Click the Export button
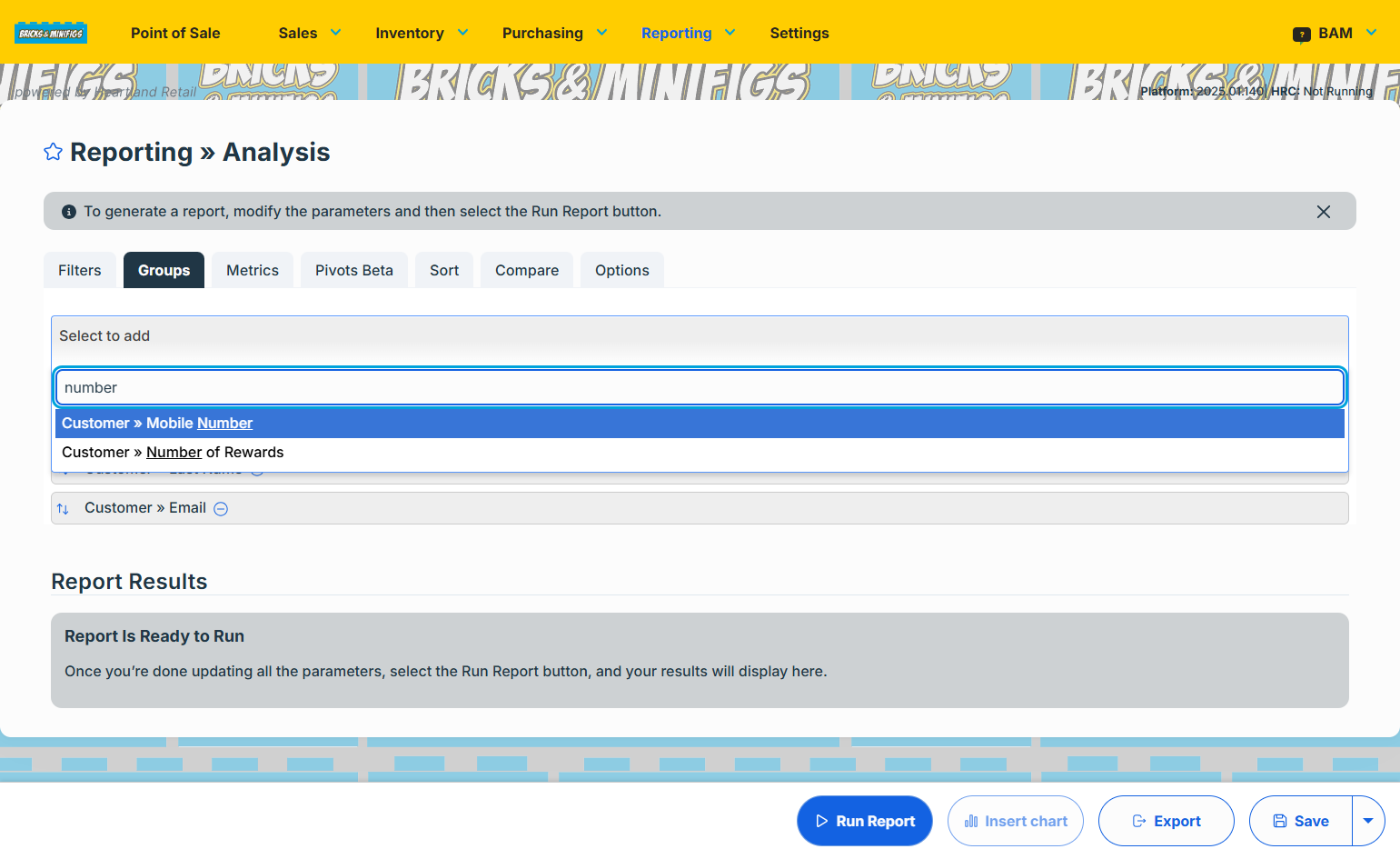Image resolution: width=1400 pixels, height=859 pixels. (x=1167, y=821)
